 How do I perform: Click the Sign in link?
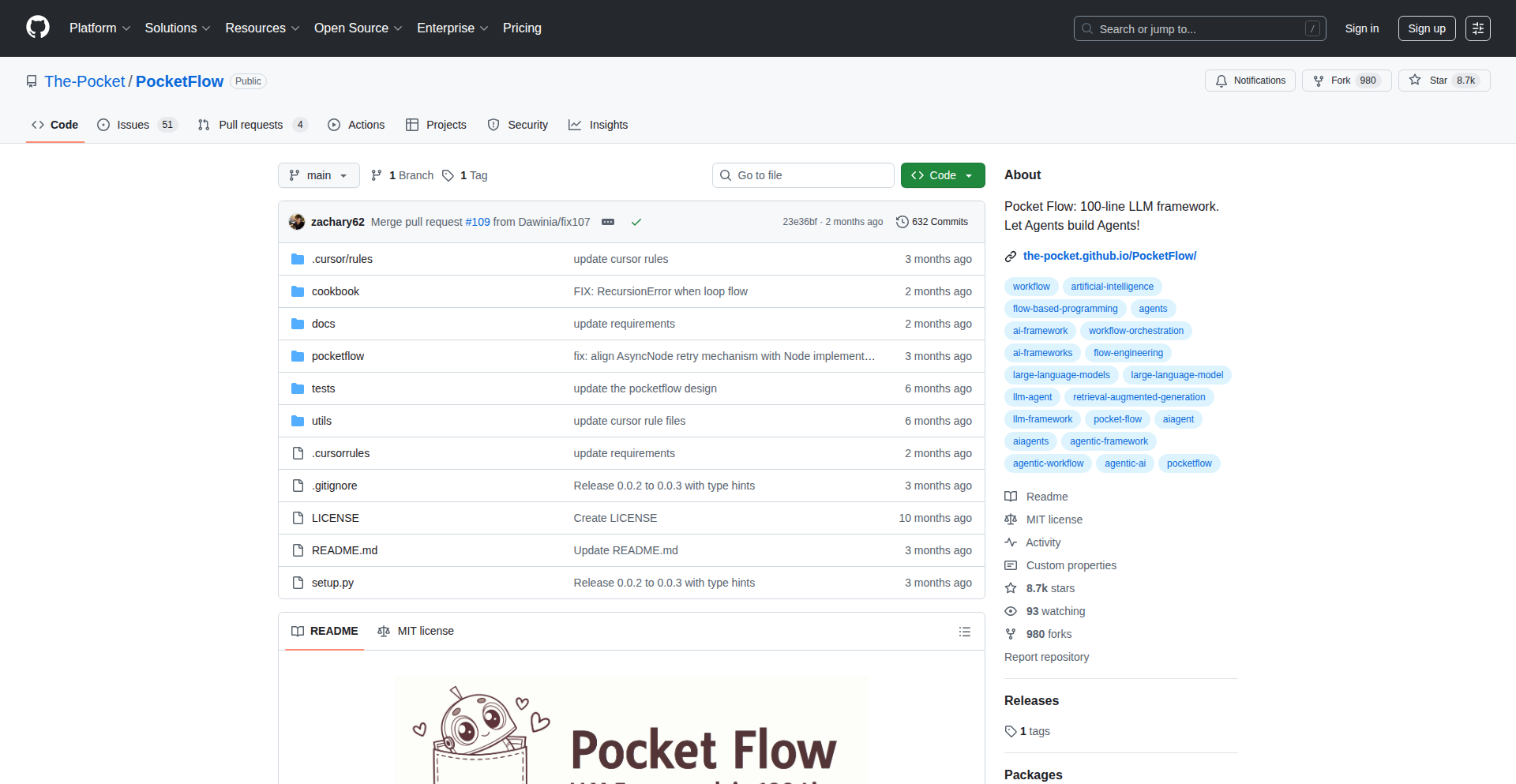tap(1362, 28)
